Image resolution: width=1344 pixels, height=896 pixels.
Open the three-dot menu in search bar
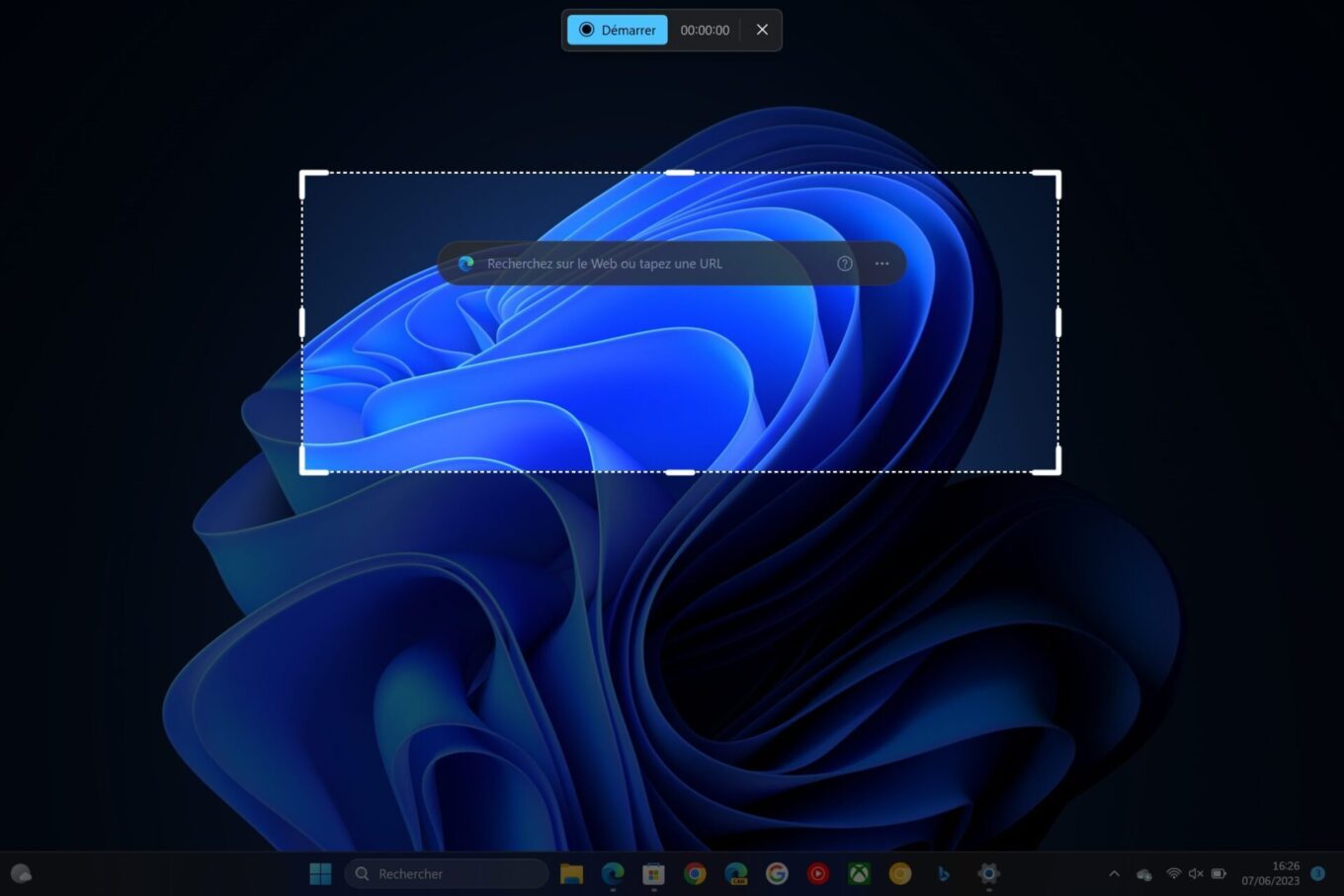882,264
